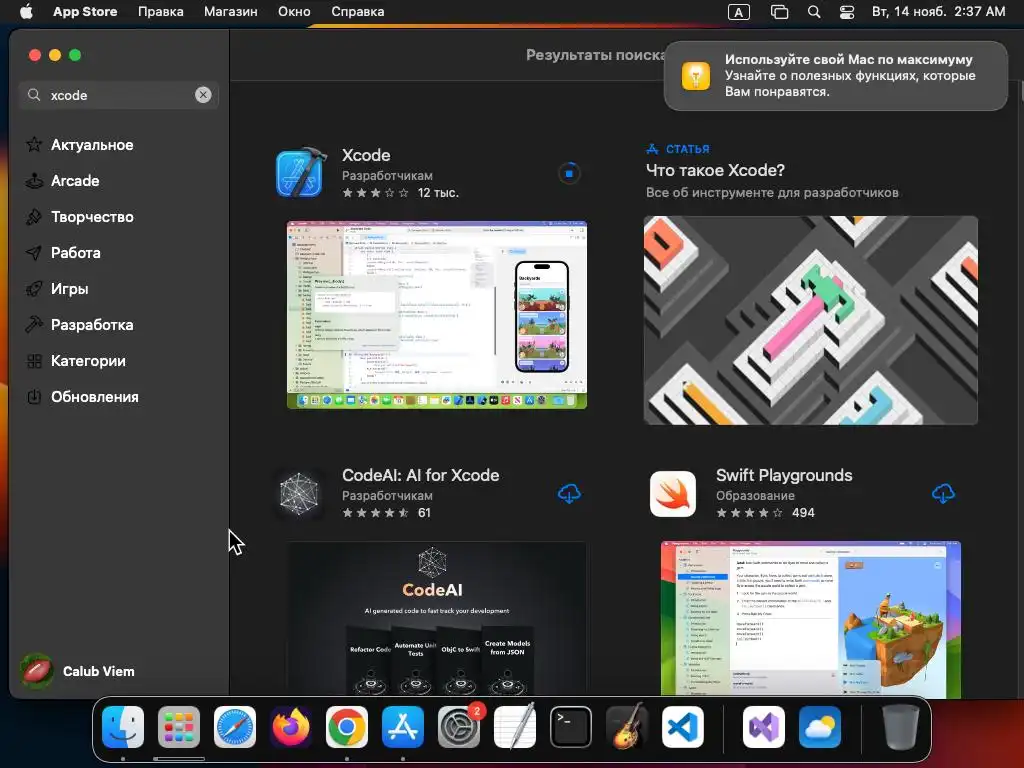Open the Магазин menu
1024x768 pixels.
[231, 12]
